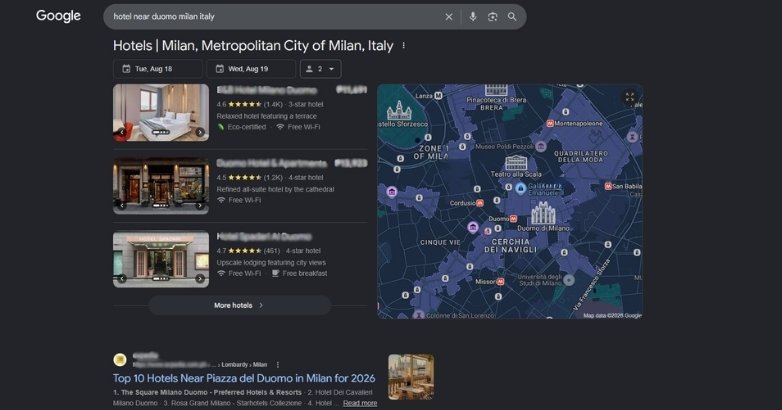This screenshot has width=782, height=410.
Task: Show next photo of terrace hotel
Action: pos(200,132)
